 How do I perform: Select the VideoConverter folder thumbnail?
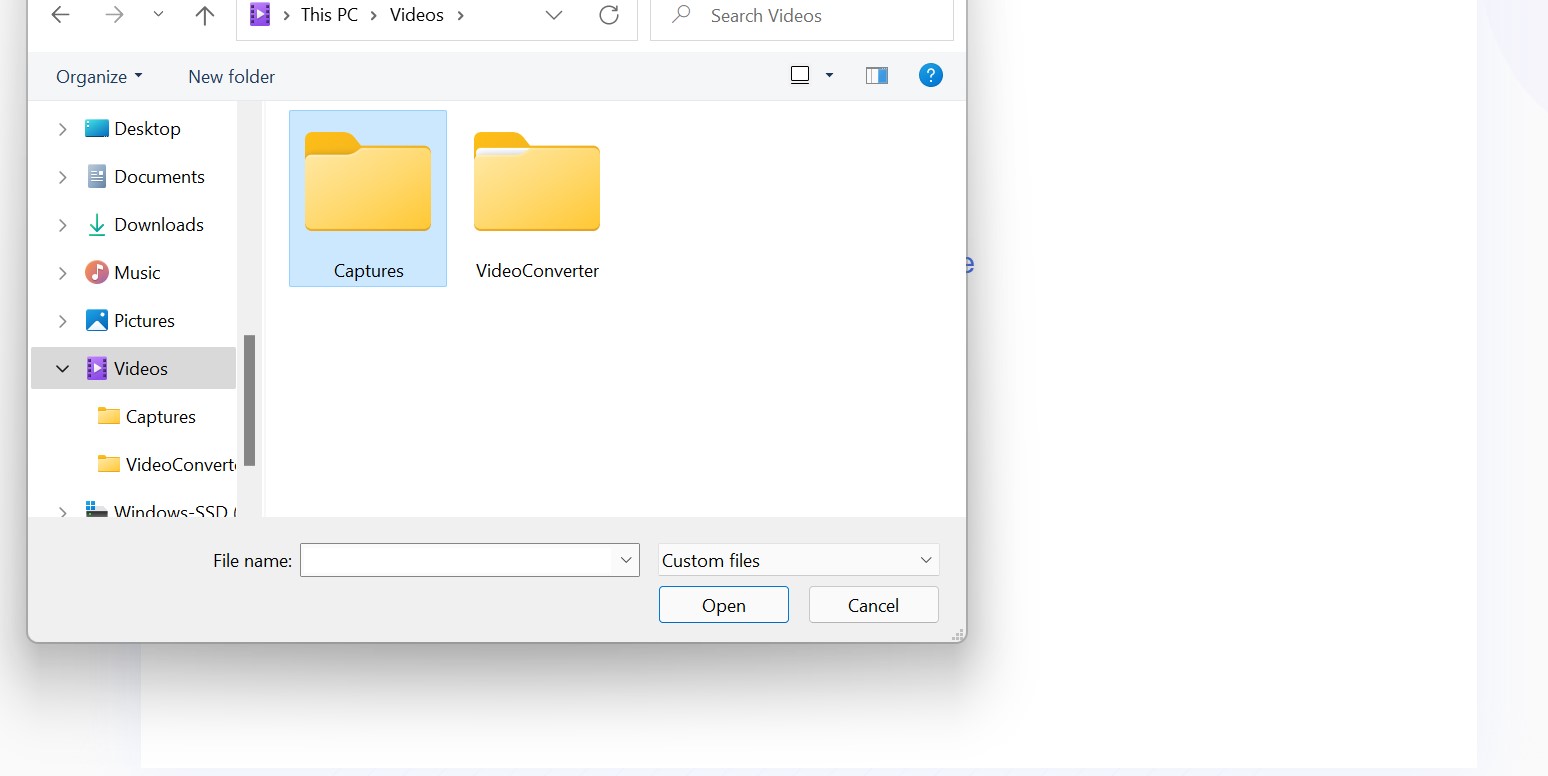click(537, 198)
